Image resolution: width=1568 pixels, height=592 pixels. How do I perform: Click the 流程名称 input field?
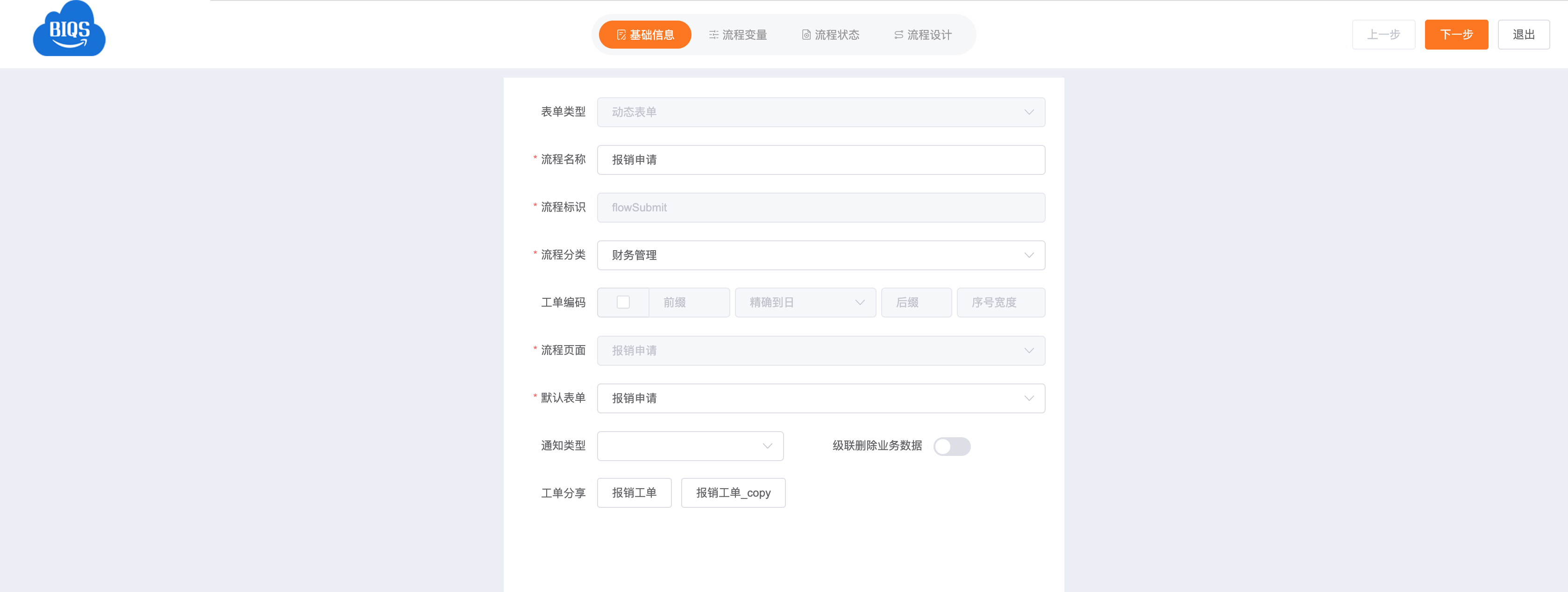click(820, 159)
